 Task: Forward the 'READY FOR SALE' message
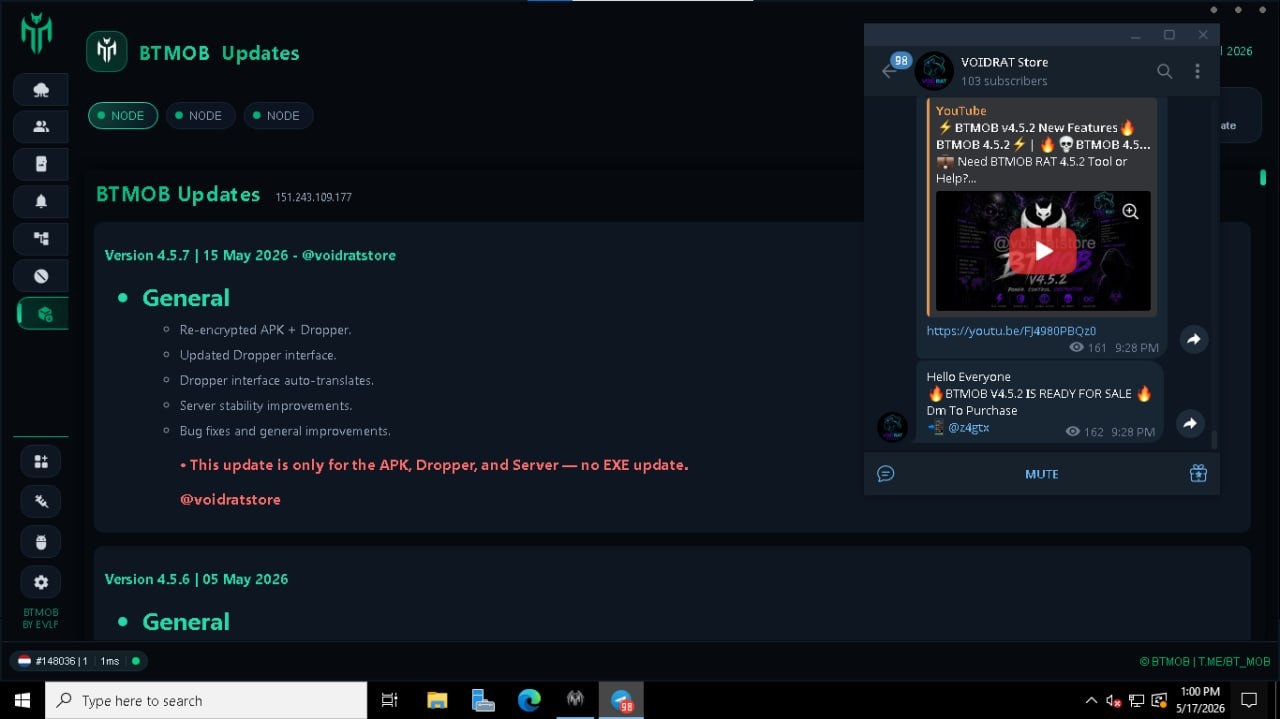[1190, 424]
